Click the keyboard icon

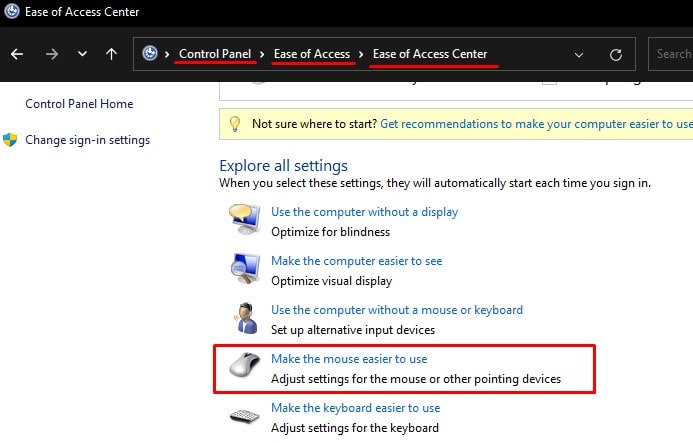coord(244,416)
